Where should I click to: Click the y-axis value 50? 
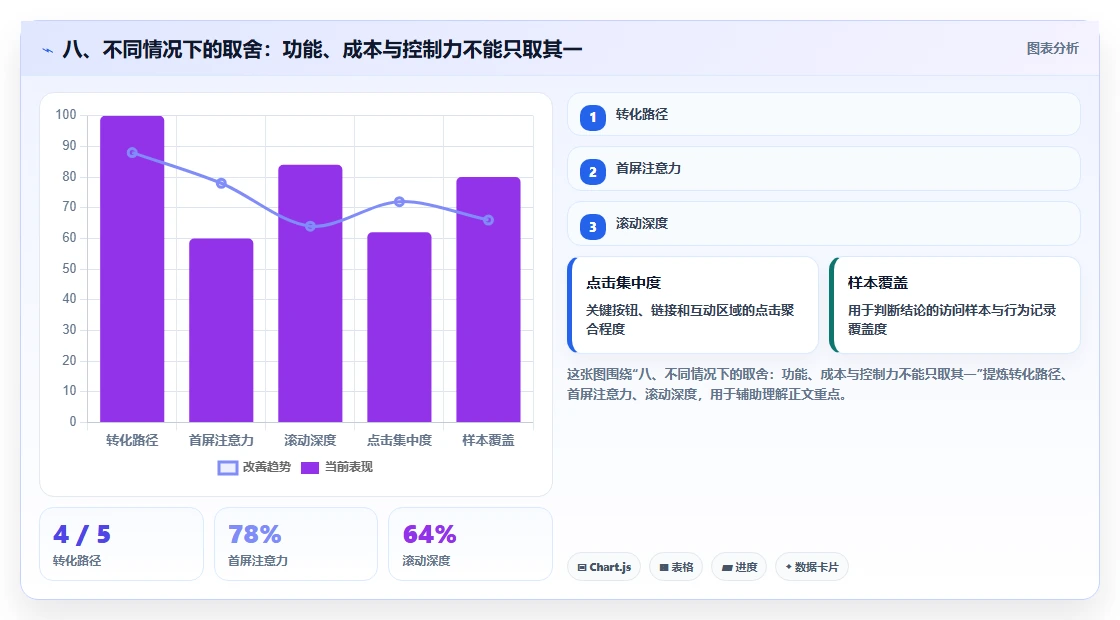[69, 269]
